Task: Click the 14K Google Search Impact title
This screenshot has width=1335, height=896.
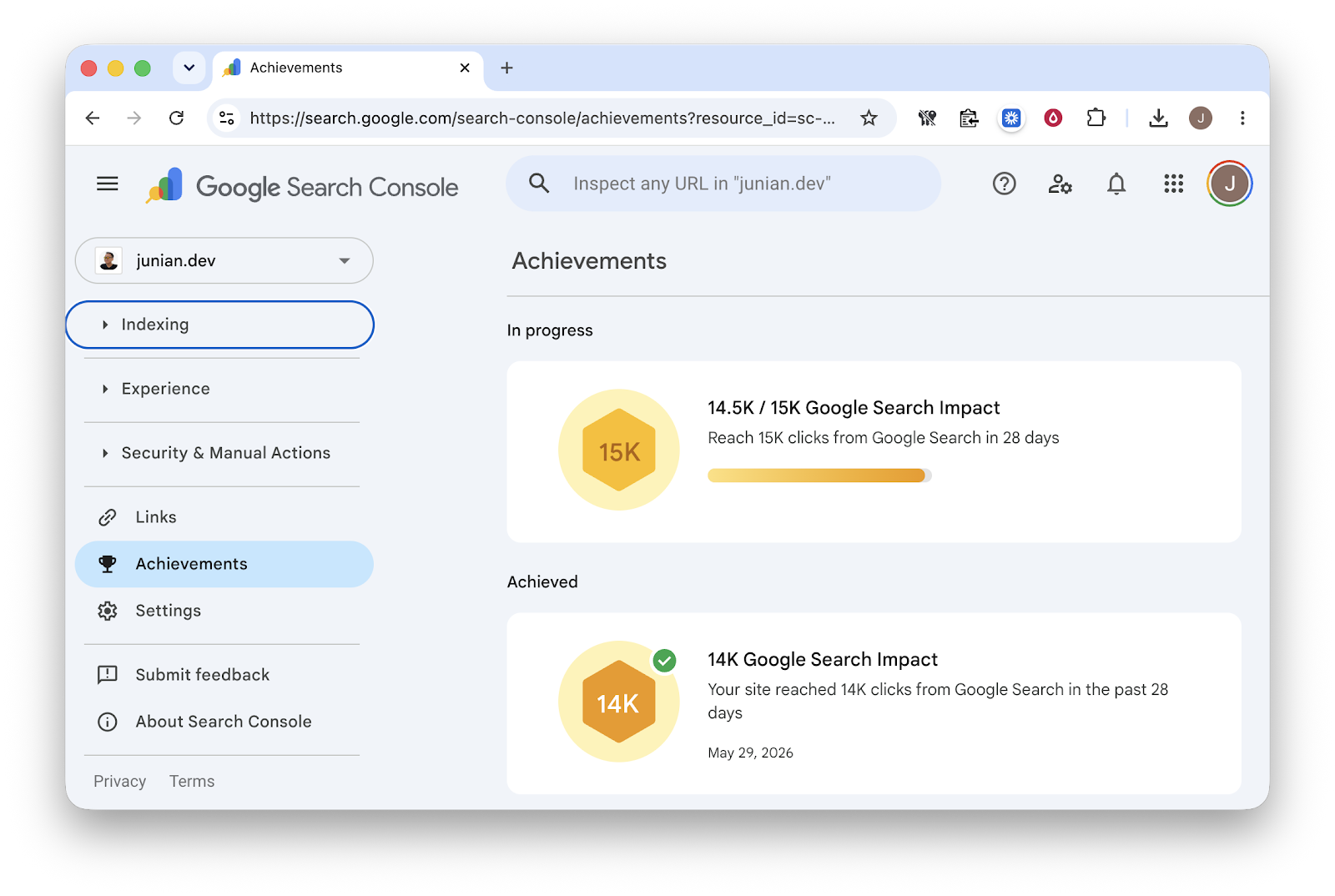Action: tap(823, 660)
